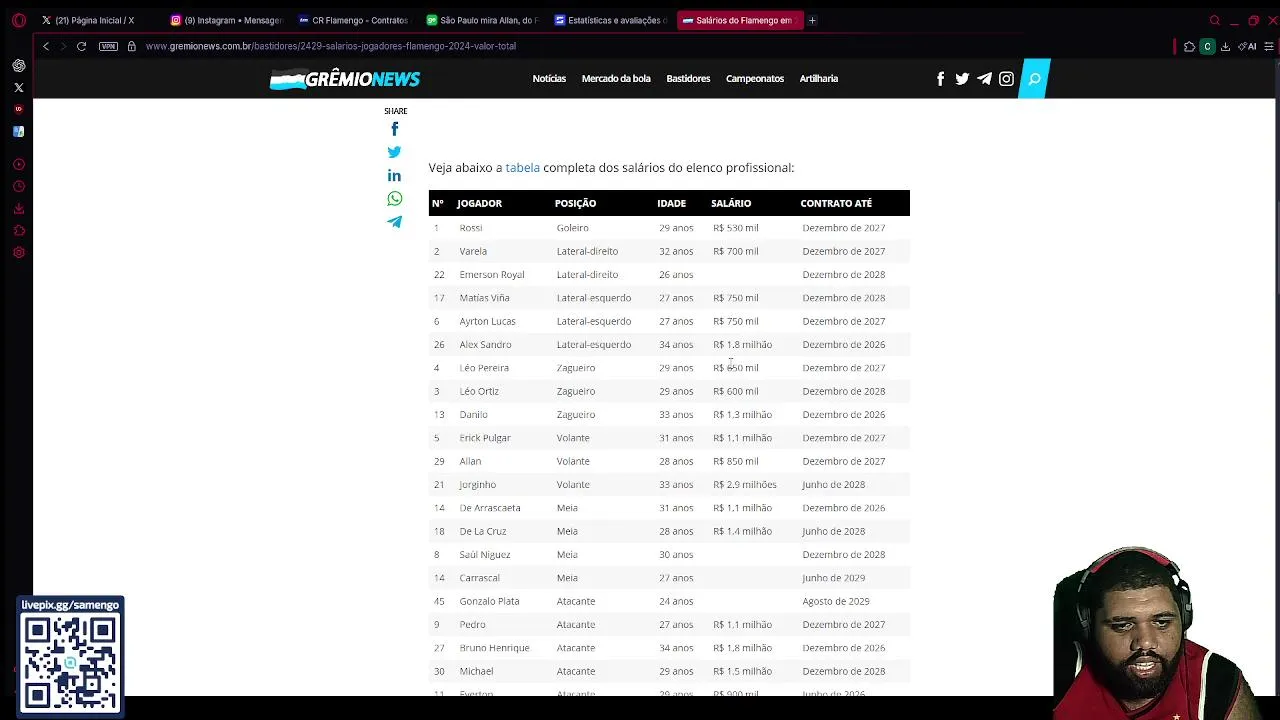Open the site search on blue button
This screenshot has height=720, width=1280.
(1034, 79)
